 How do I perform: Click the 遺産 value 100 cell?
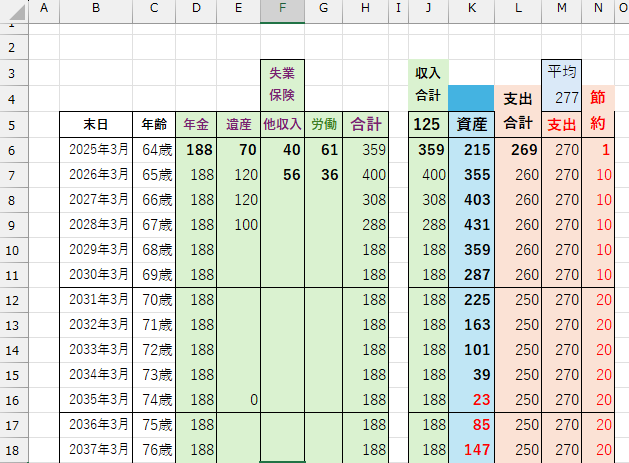[x=239, y=225]
